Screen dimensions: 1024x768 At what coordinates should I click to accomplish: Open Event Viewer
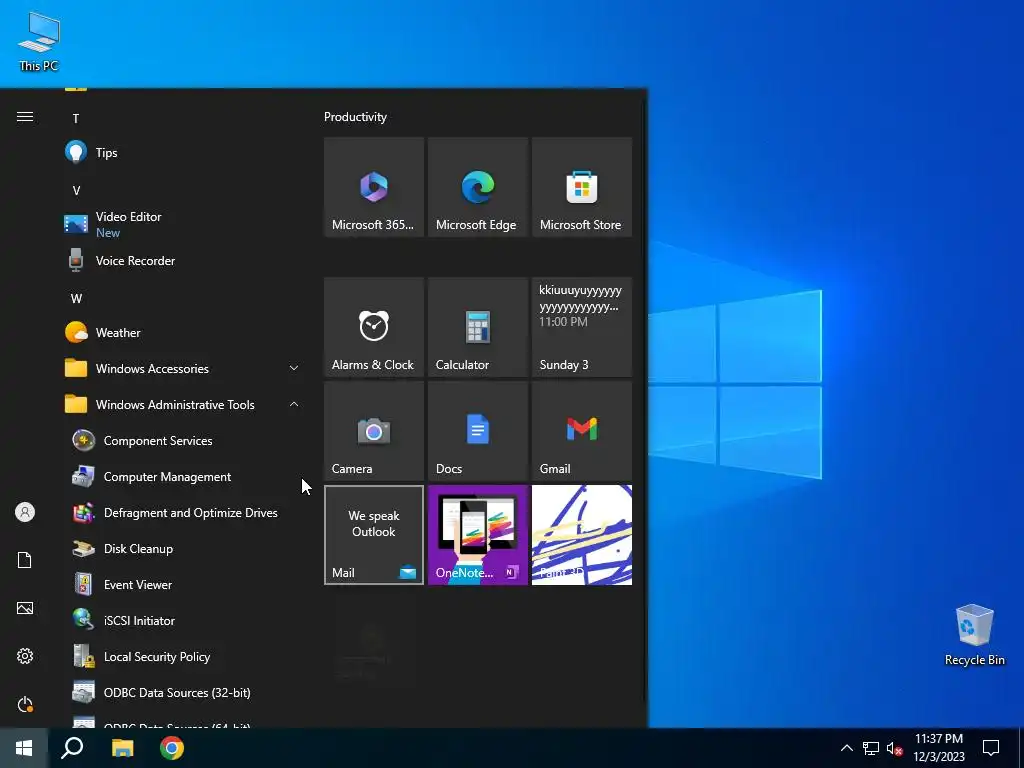tap(183, 584)
